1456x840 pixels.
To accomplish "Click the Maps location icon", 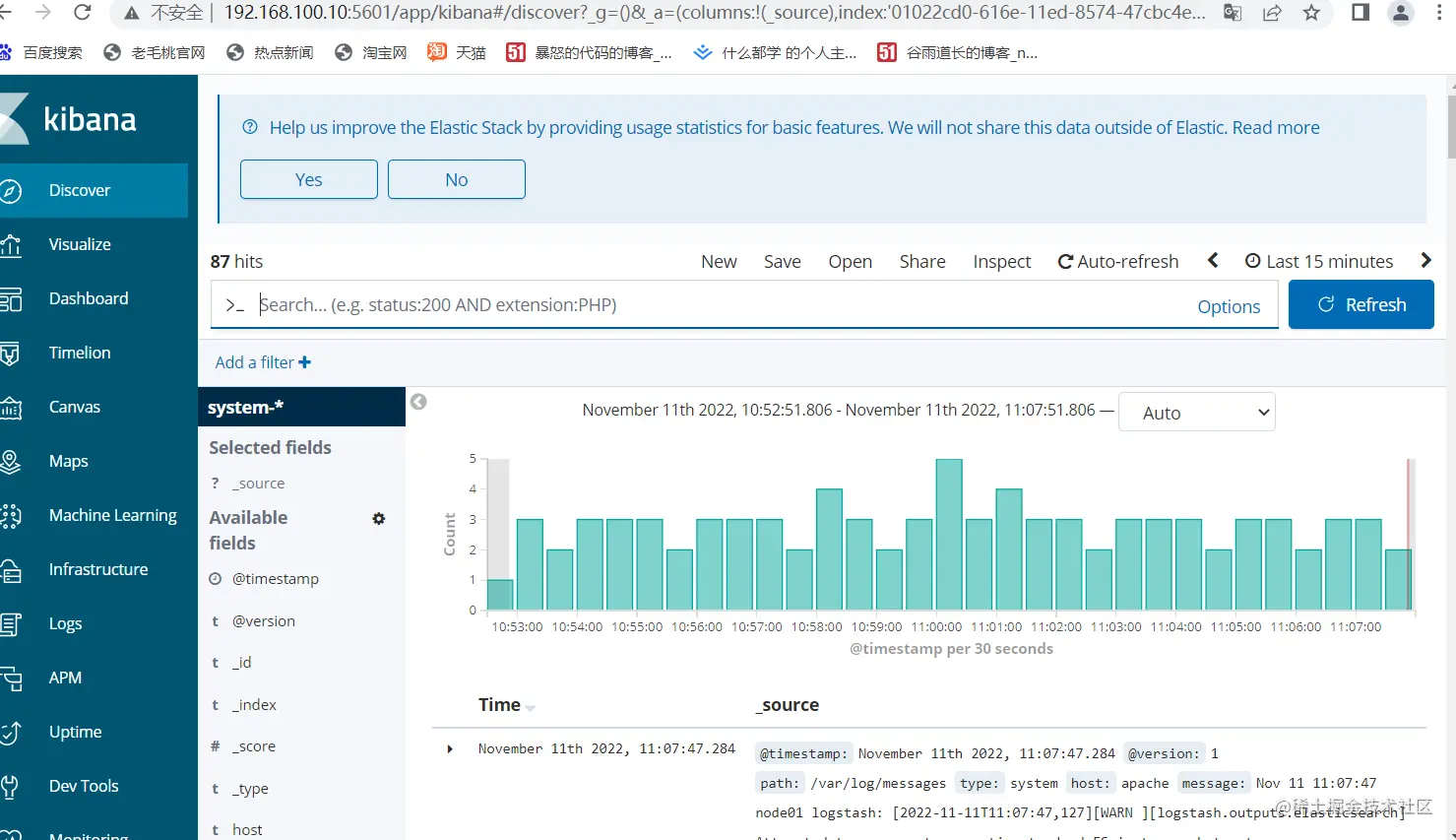I will click(10, 462).
